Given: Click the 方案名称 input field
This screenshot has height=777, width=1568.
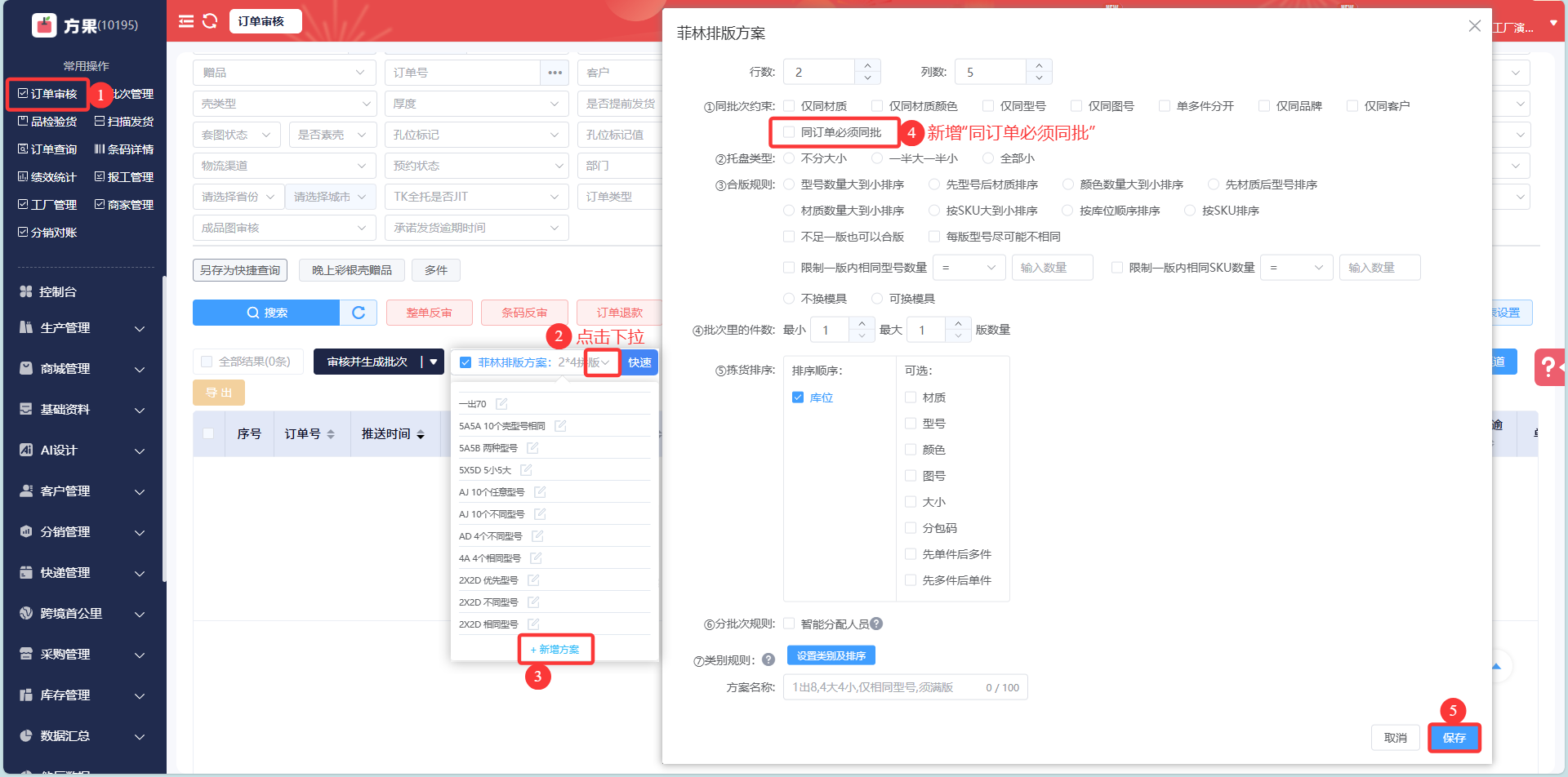Looking at the screenshot, I should [905, 687].
